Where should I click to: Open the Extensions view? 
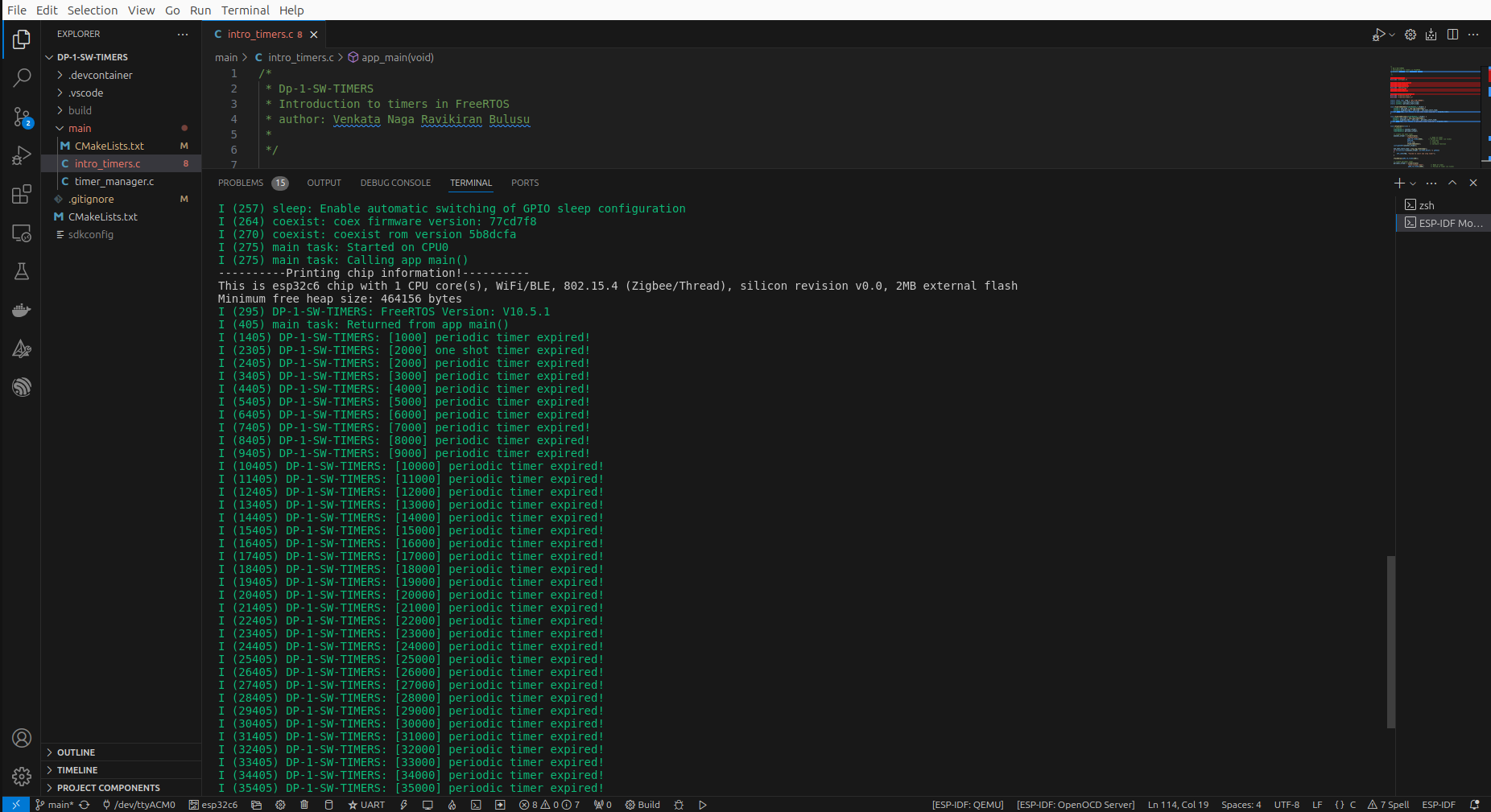[x=22, y=194]
